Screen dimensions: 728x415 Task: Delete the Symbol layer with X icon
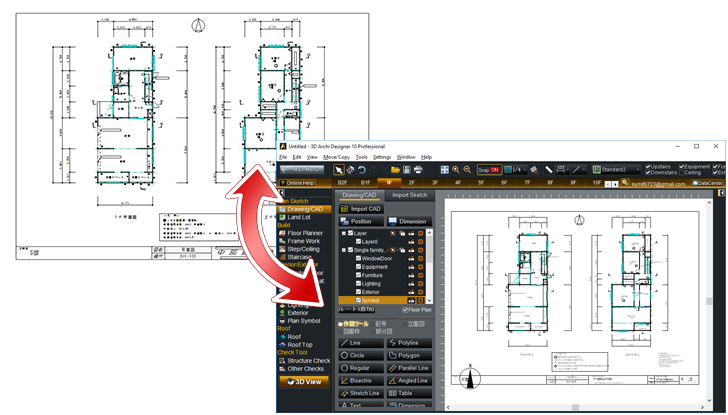421,300
